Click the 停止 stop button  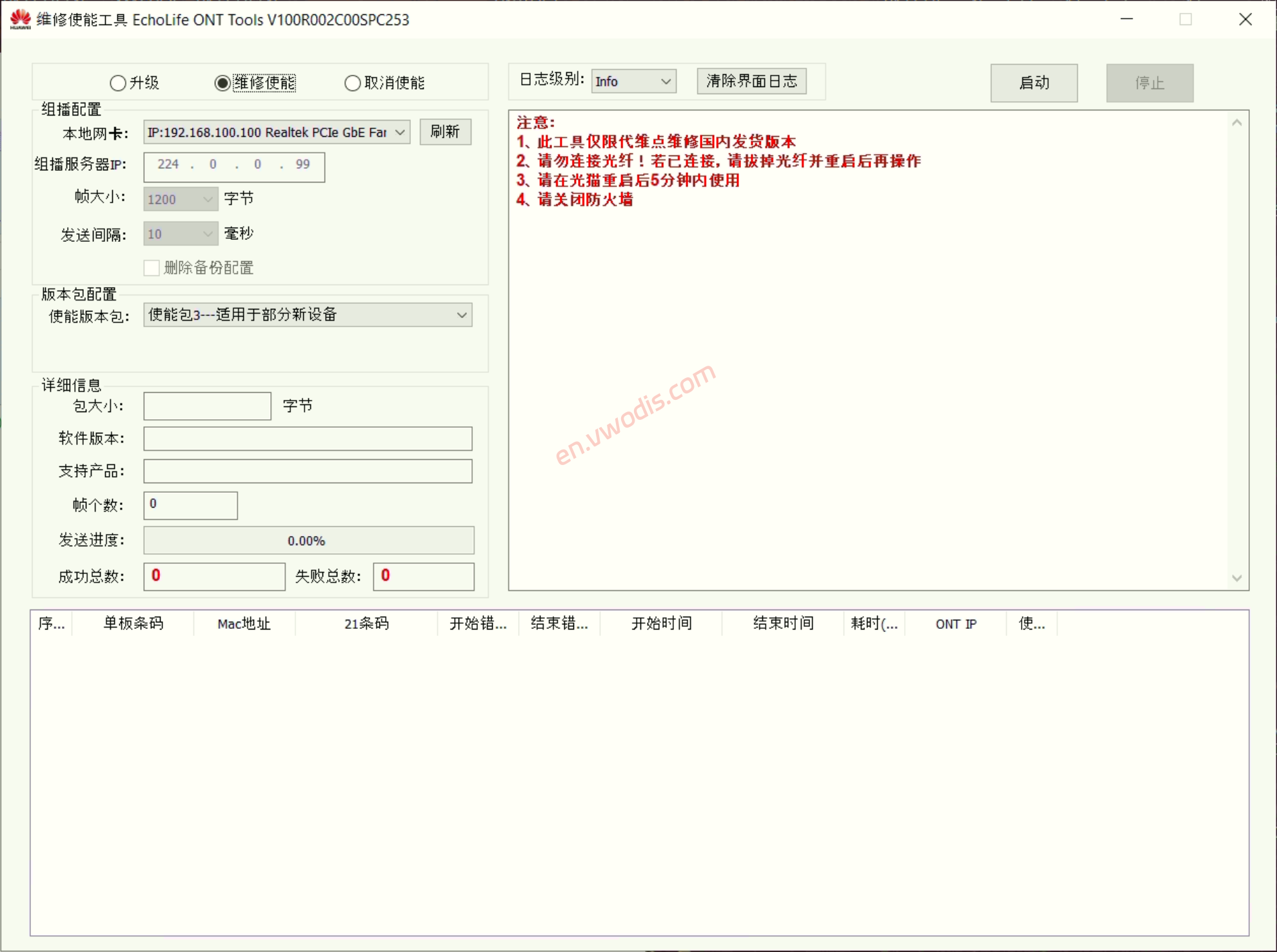pos(1150,83)
